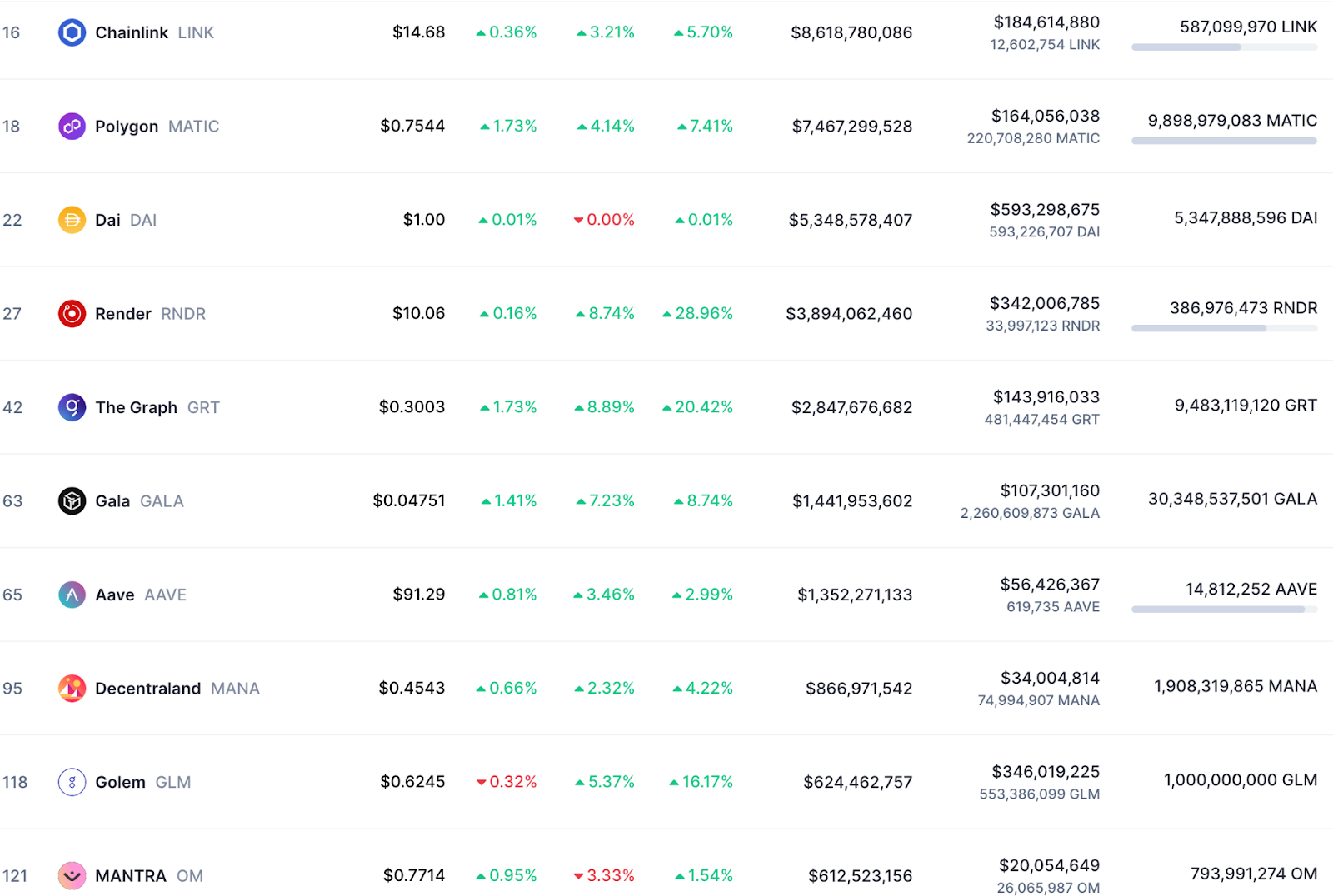Screen dimensions: 1333x896
Task: Click the red Render logo icon
Action: point(72,314)
